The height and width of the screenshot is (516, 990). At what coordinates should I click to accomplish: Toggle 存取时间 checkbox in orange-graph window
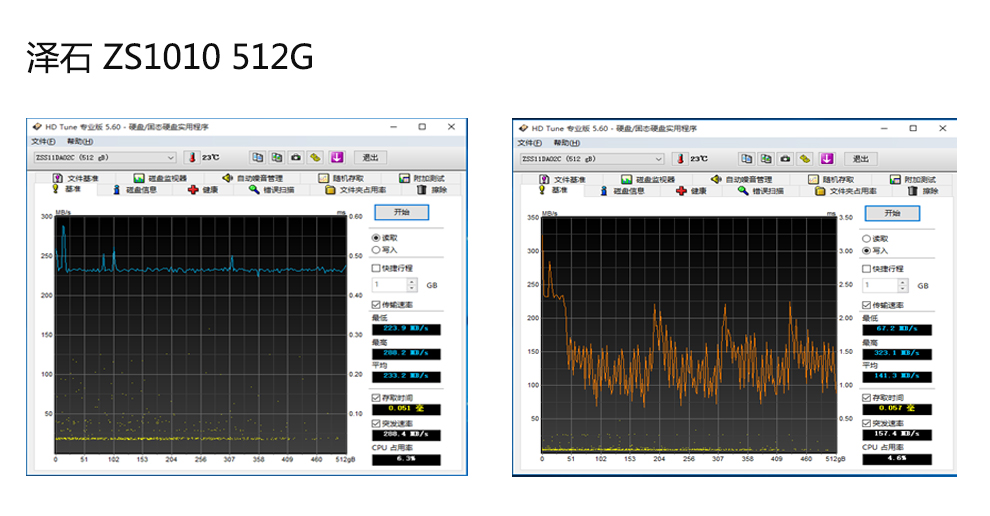click(x=866, y=398)
